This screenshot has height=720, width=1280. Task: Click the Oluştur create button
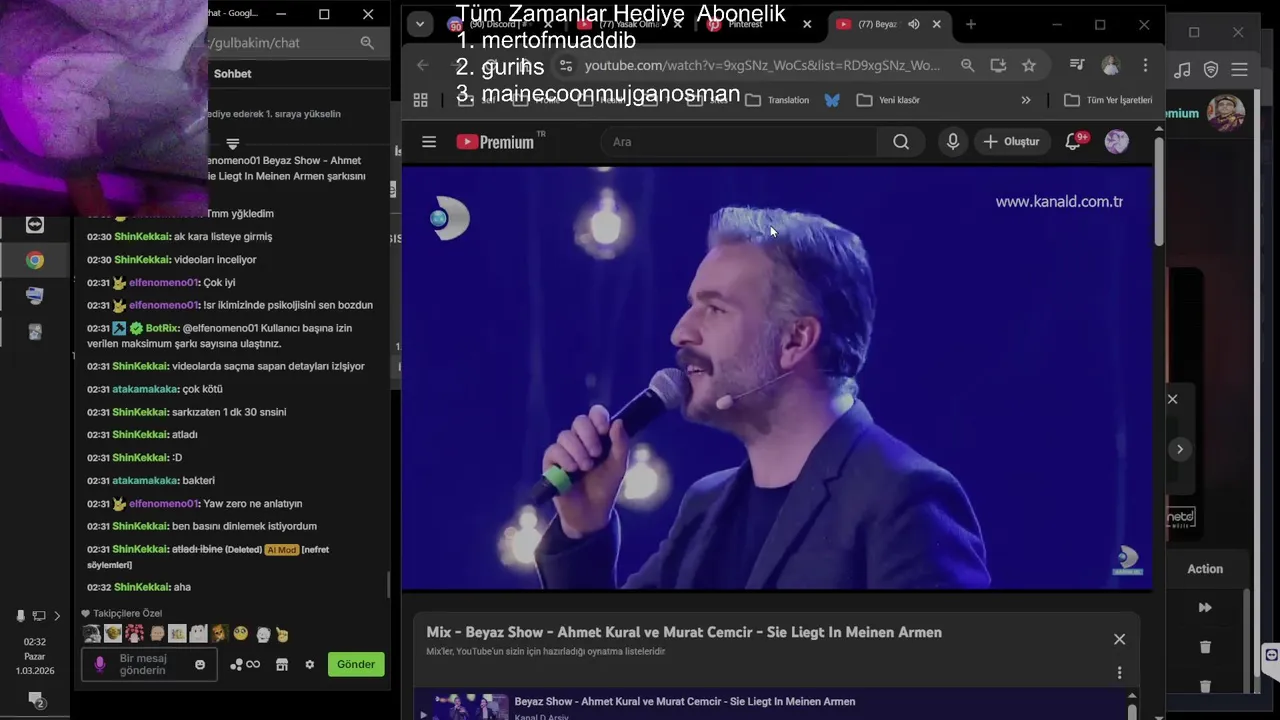point(1011,142)
